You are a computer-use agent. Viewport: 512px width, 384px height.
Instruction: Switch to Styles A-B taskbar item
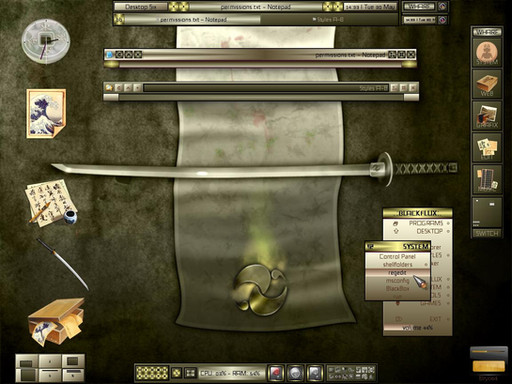[x=328, y=20]
